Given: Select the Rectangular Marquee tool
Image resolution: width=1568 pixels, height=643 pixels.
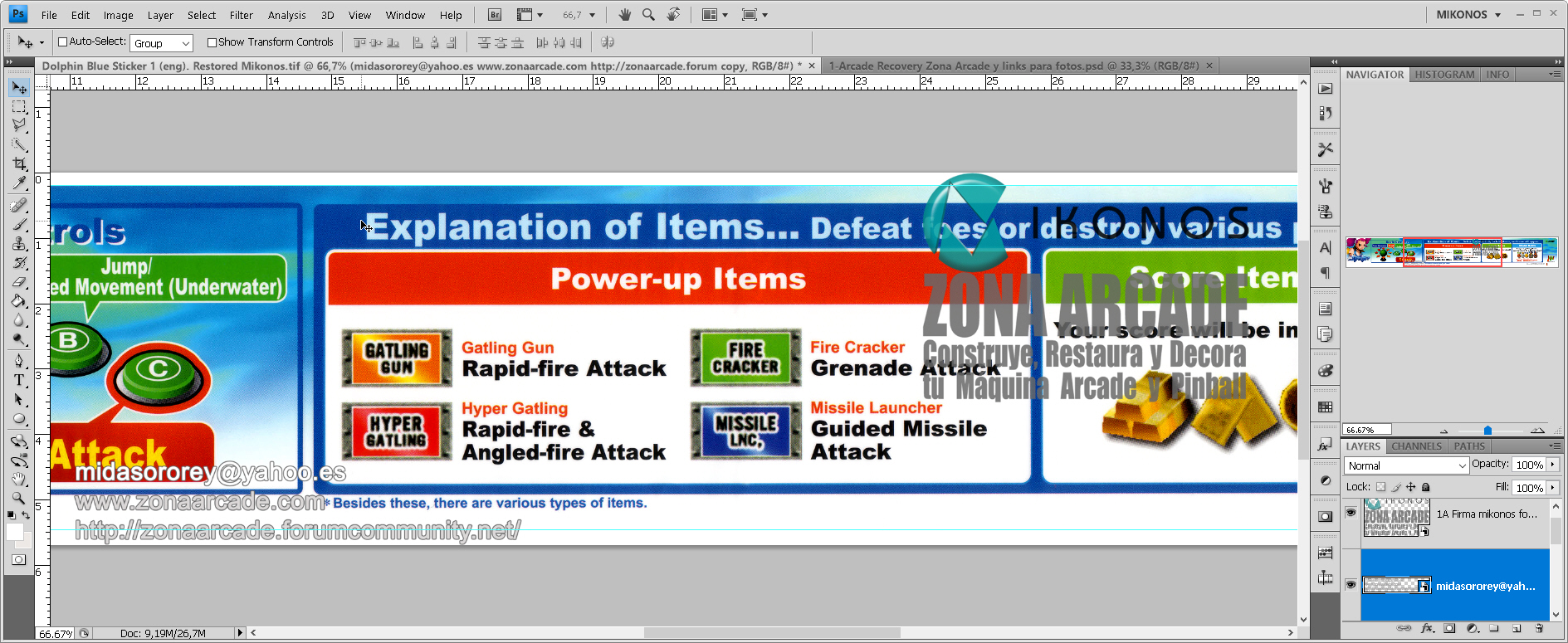Looking at the screenshot, I should pos(19,107).
